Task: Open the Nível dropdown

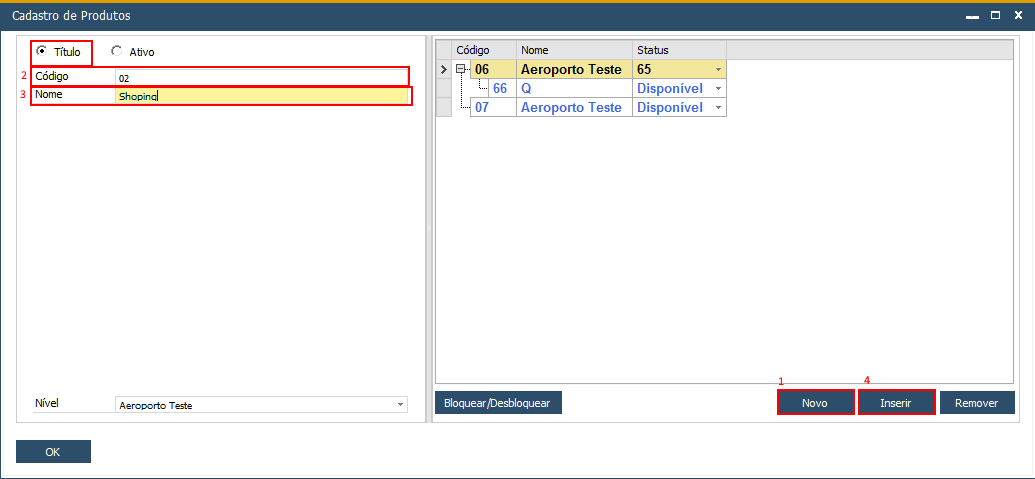Action: (400, 405)
